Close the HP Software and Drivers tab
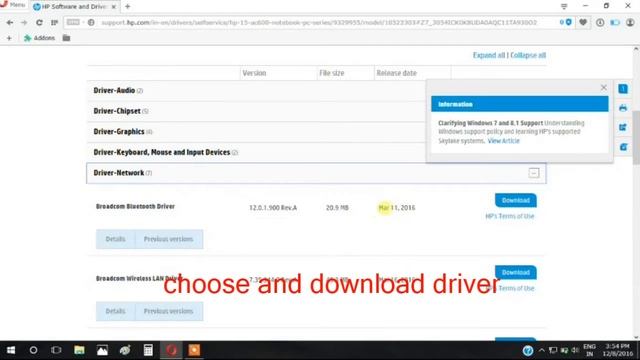 pyautogui.click(x=113, y=7)
